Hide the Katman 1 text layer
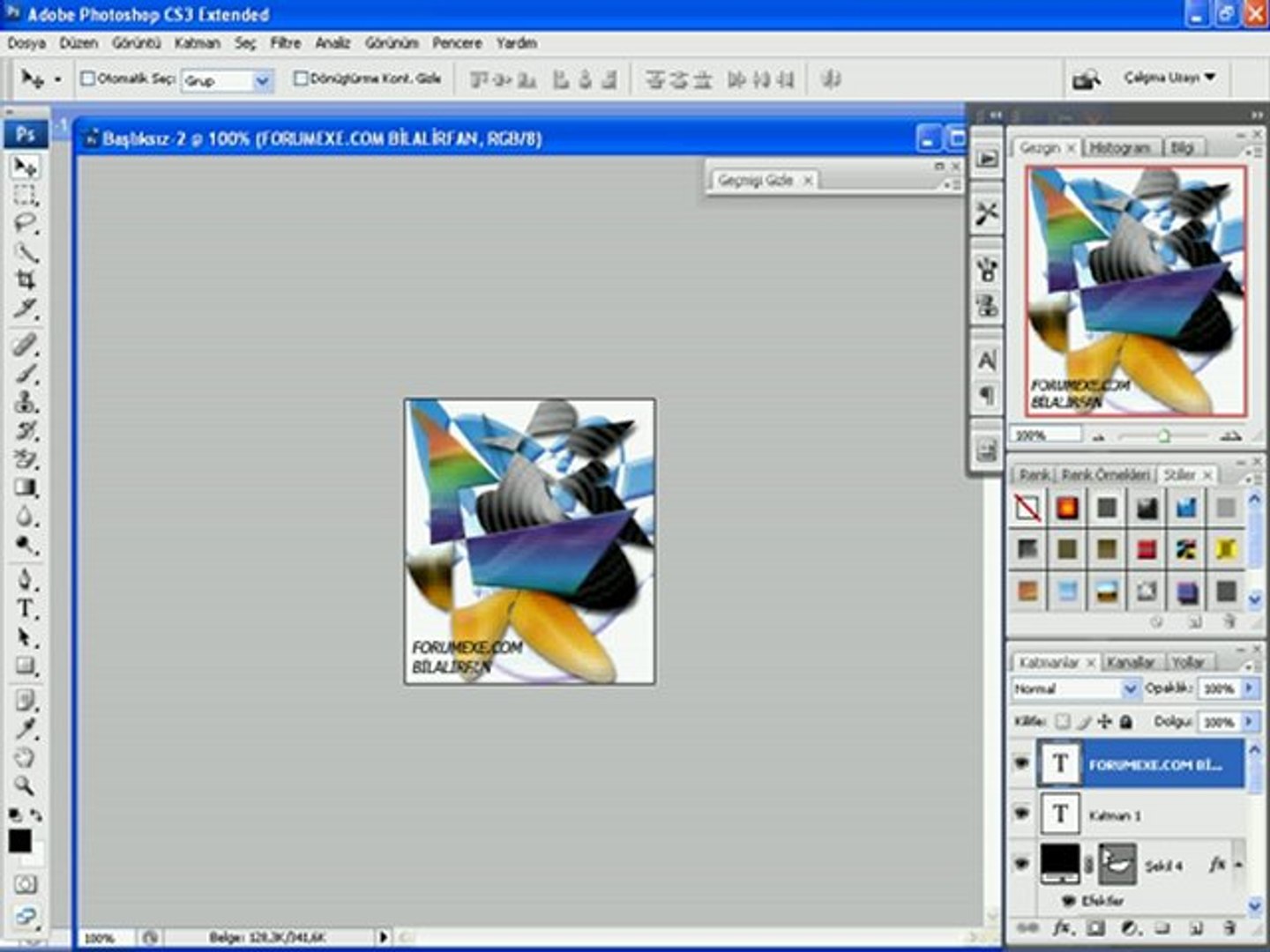This screenshot has width=1270, height=952. point(1022,813)
